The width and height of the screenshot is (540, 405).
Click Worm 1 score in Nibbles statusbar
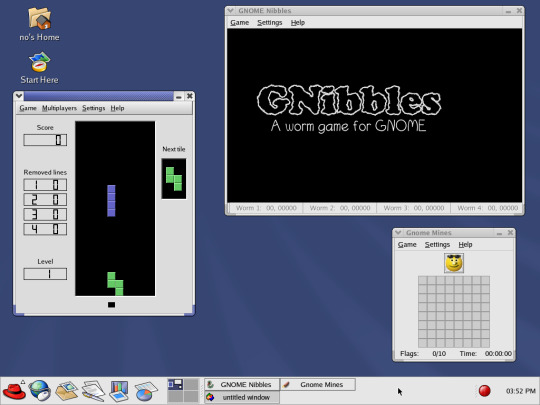click(267, 208)
